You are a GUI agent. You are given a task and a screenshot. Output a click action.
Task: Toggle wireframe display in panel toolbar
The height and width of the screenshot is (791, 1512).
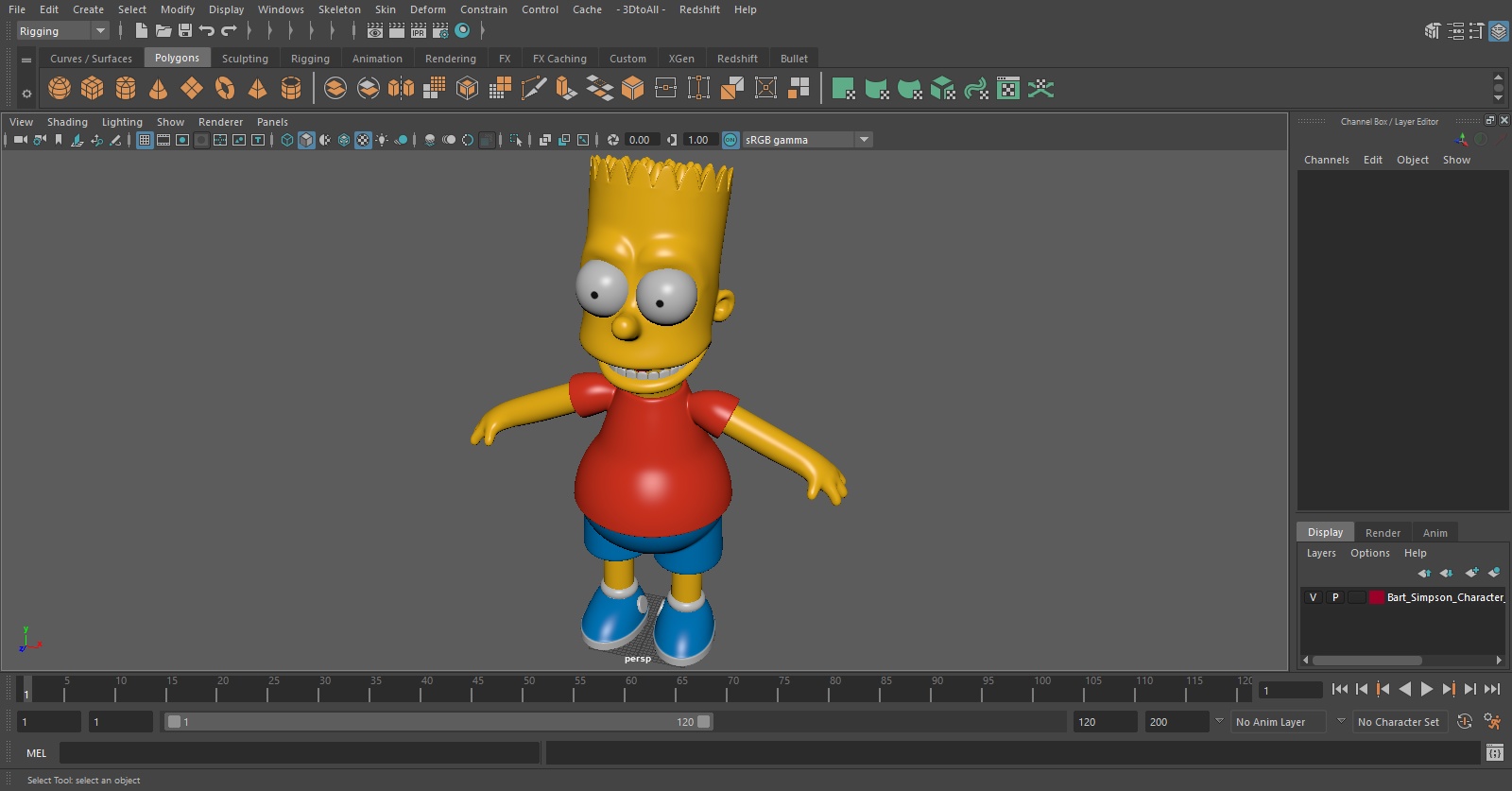(287, 140)
